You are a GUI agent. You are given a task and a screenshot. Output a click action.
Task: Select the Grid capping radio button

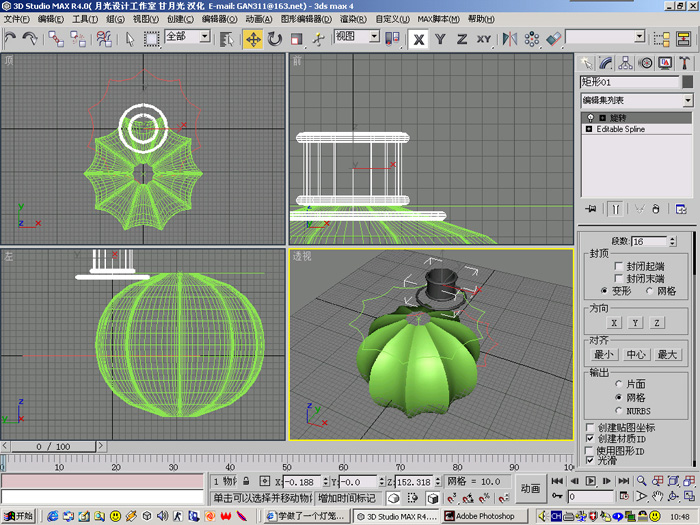(650, 291)
